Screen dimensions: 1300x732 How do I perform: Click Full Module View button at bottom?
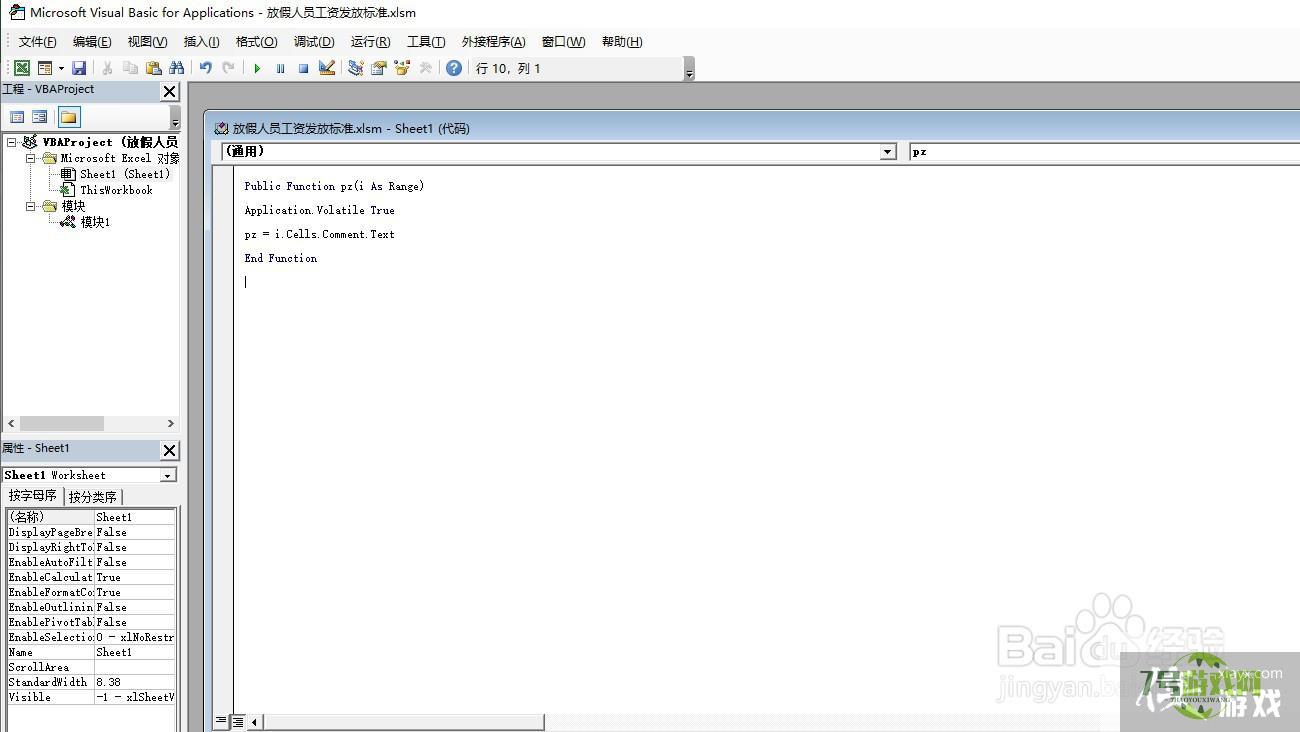[238, 721]
